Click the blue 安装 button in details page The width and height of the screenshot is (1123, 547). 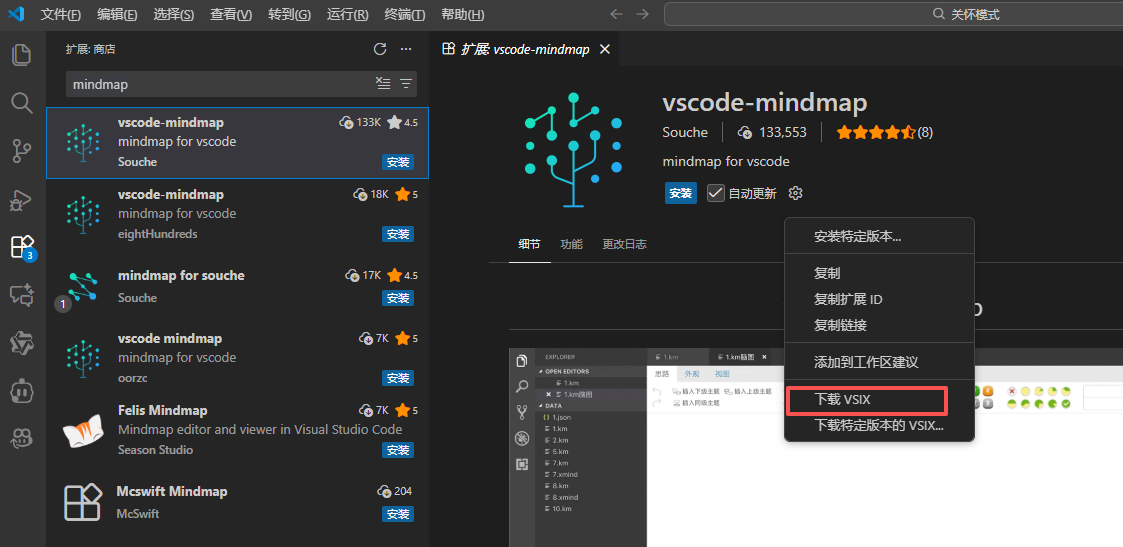[681, 193]
